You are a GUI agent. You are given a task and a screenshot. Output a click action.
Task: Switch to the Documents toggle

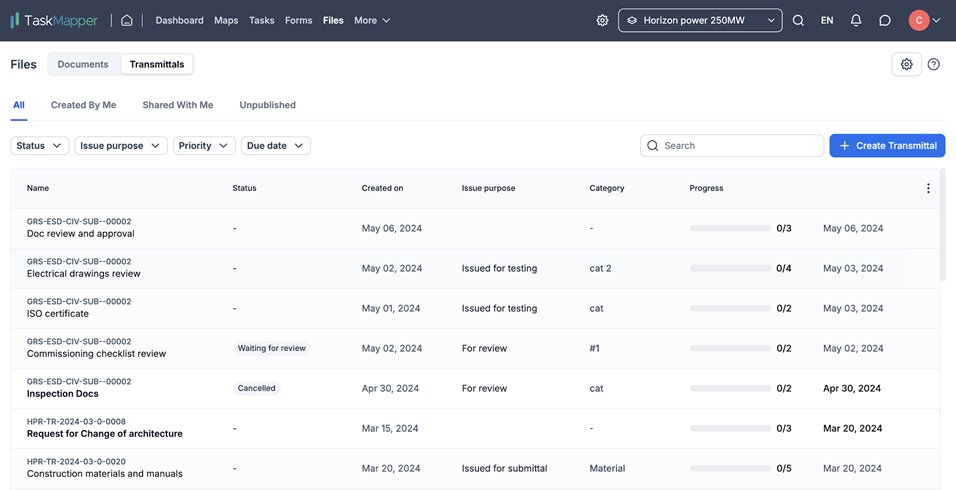point(83,64)
